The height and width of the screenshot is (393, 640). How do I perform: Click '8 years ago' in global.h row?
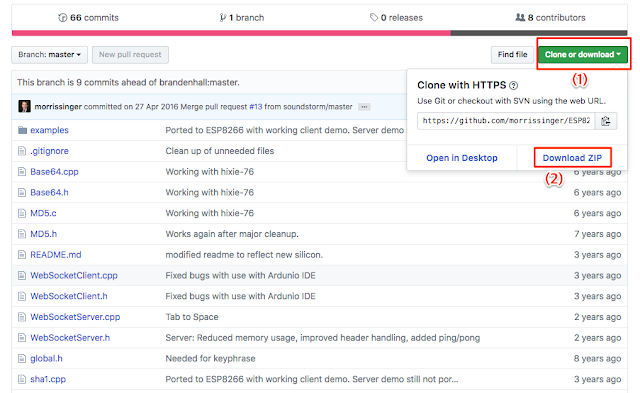[598, 359]
